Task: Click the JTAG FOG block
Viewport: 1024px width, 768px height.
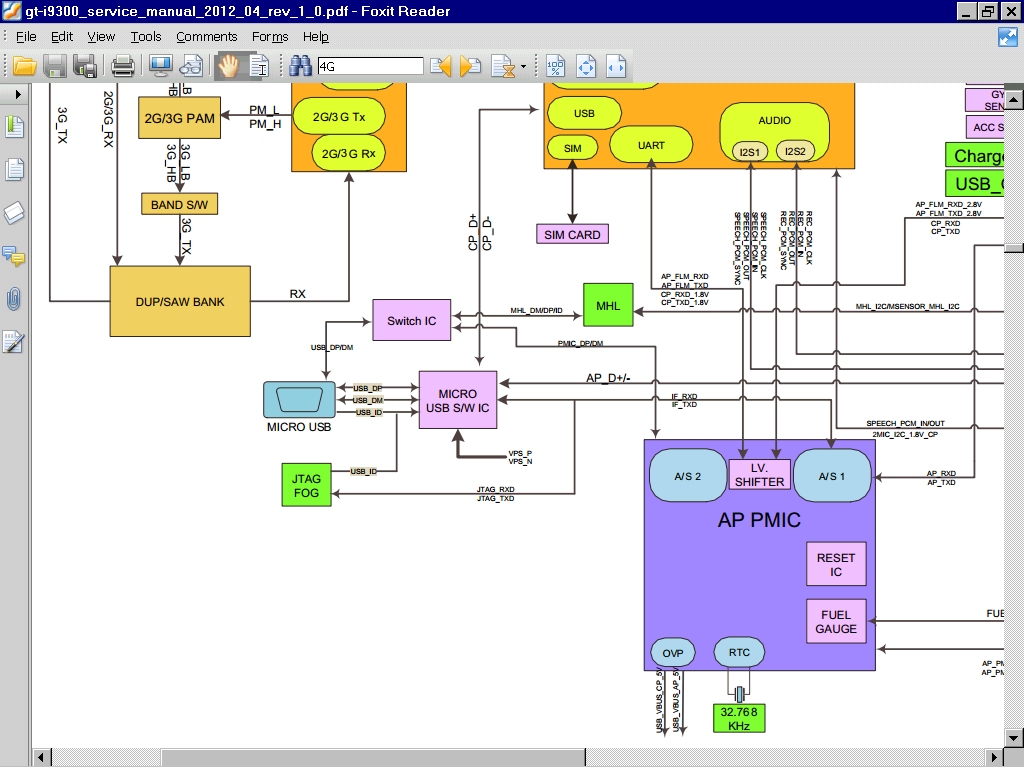Action: pos(306,485)
